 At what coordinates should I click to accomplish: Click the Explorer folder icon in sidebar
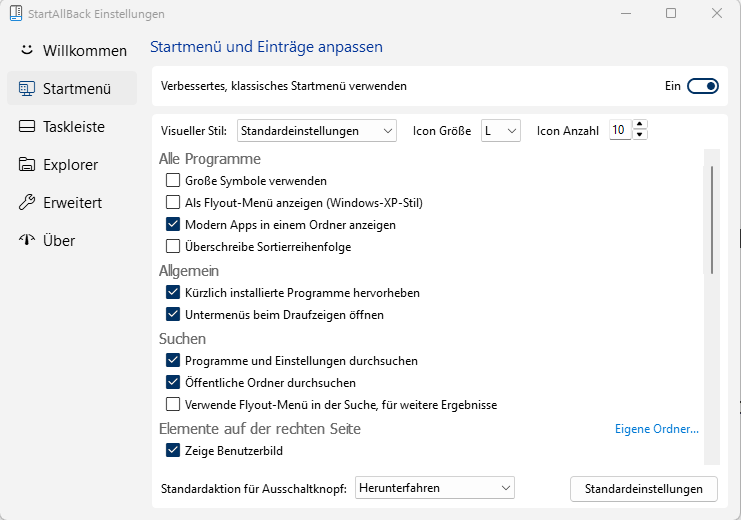point(27,165)
